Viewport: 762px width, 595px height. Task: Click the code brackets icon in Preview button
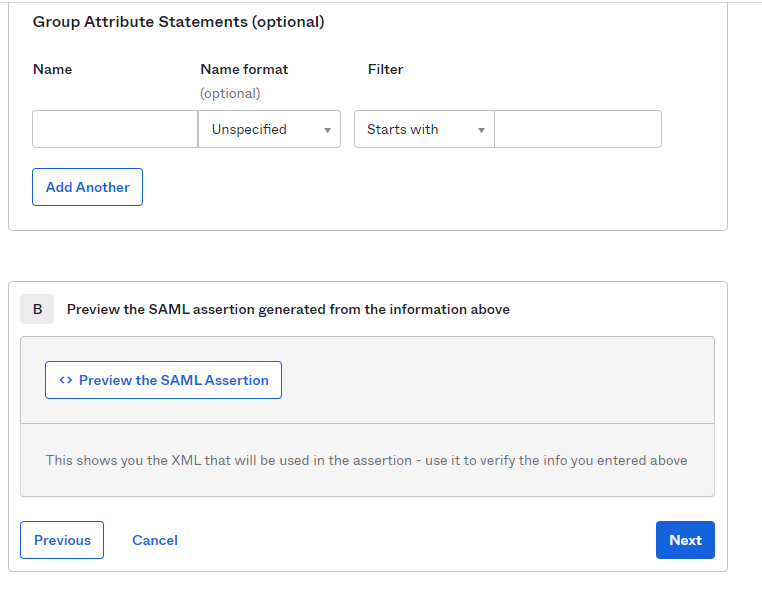point(66,380)
